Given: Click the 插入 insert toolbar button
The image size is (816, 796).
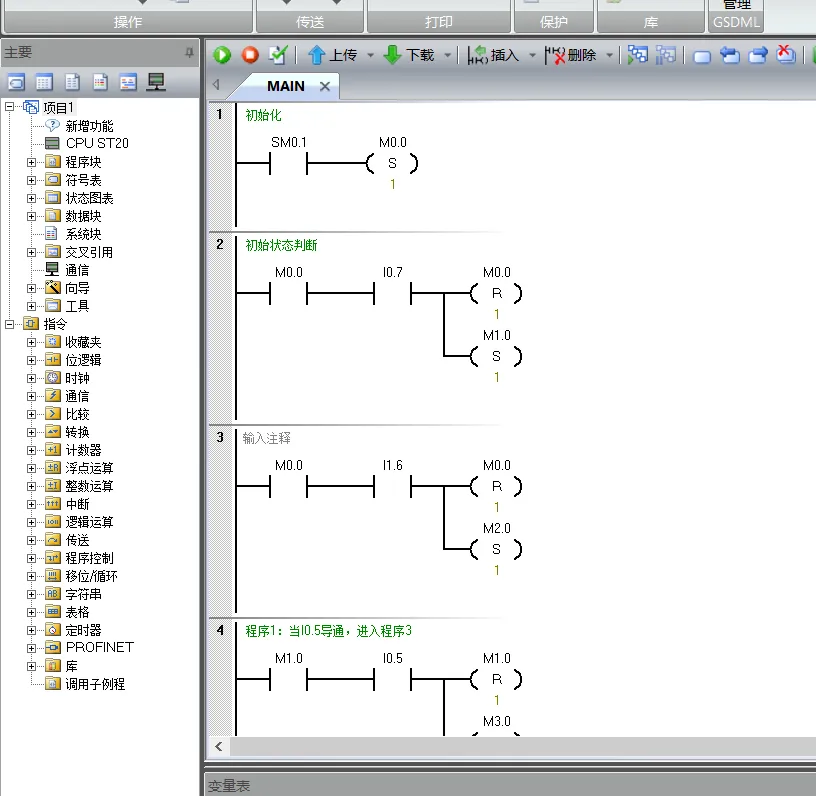Looking at the screenshot, I should point(494,55).
